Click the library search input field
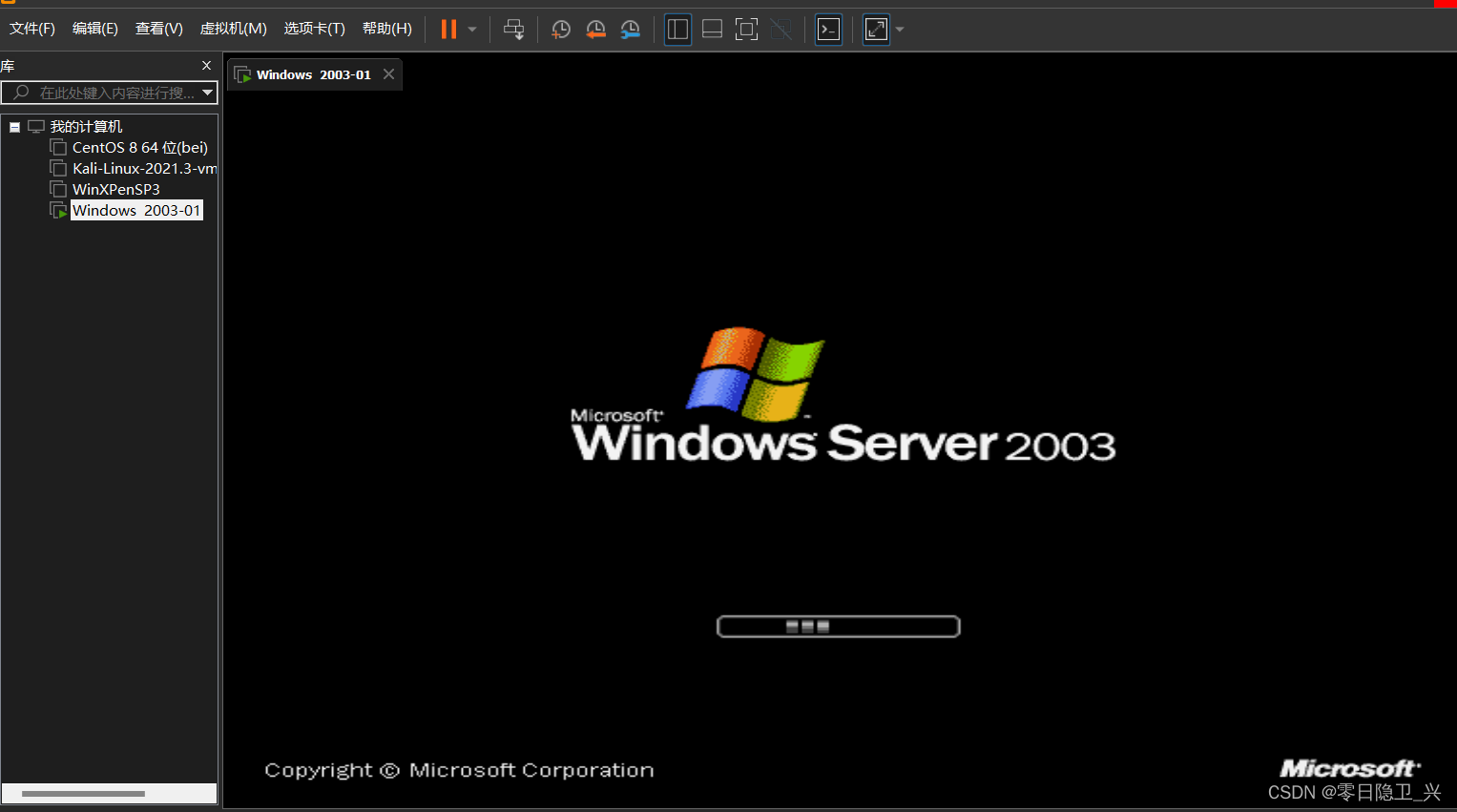Screen dimensions: 1457x812 [x=110, y=93]
